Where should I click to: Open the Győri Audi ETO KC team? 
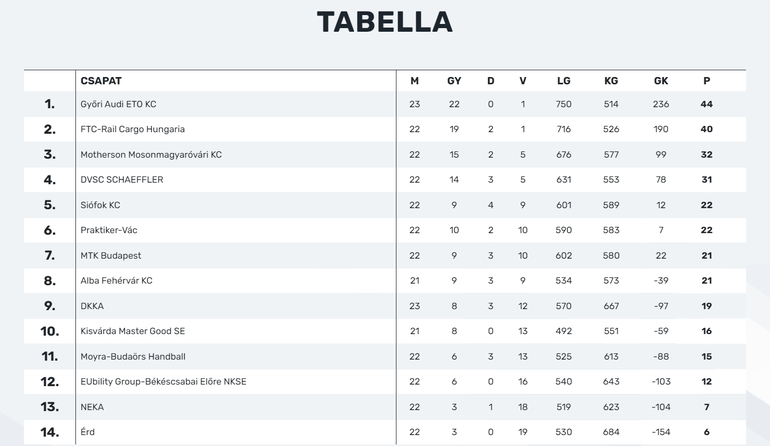118,104
